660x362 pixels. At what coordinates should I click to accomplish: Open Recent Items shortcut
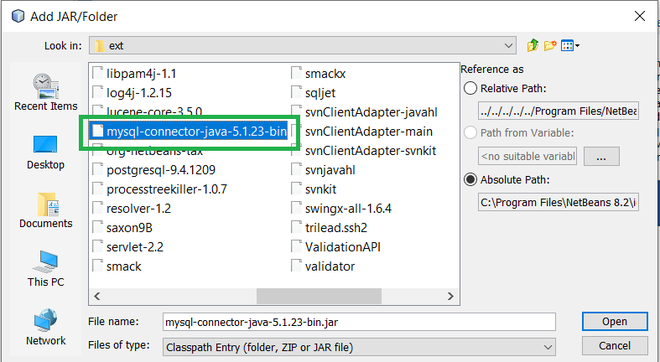tap(46, 92)
